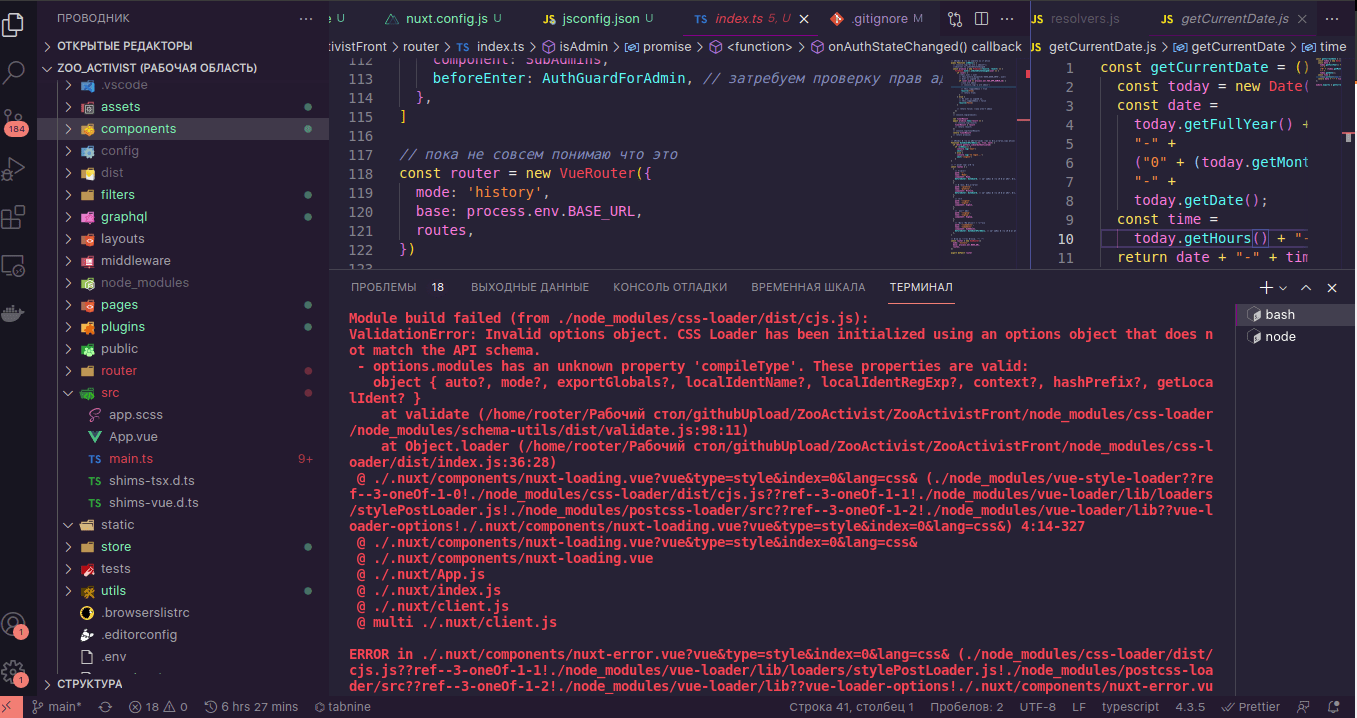Viewport: 1357px width, 718px height.
Task: Click Пробелов: 2 indentation setting
Action: click(x=966, y=707)
